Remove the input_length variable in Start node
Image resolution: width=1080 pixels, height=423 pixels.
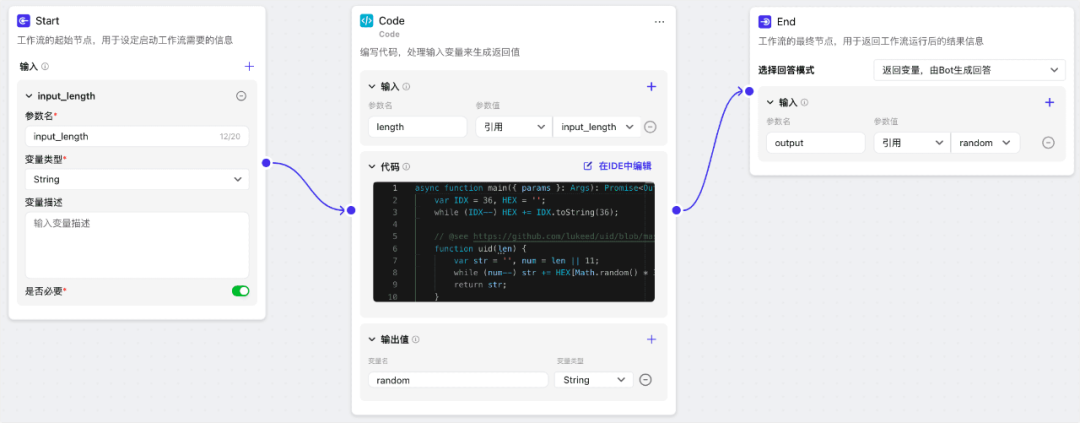[241, 96]
